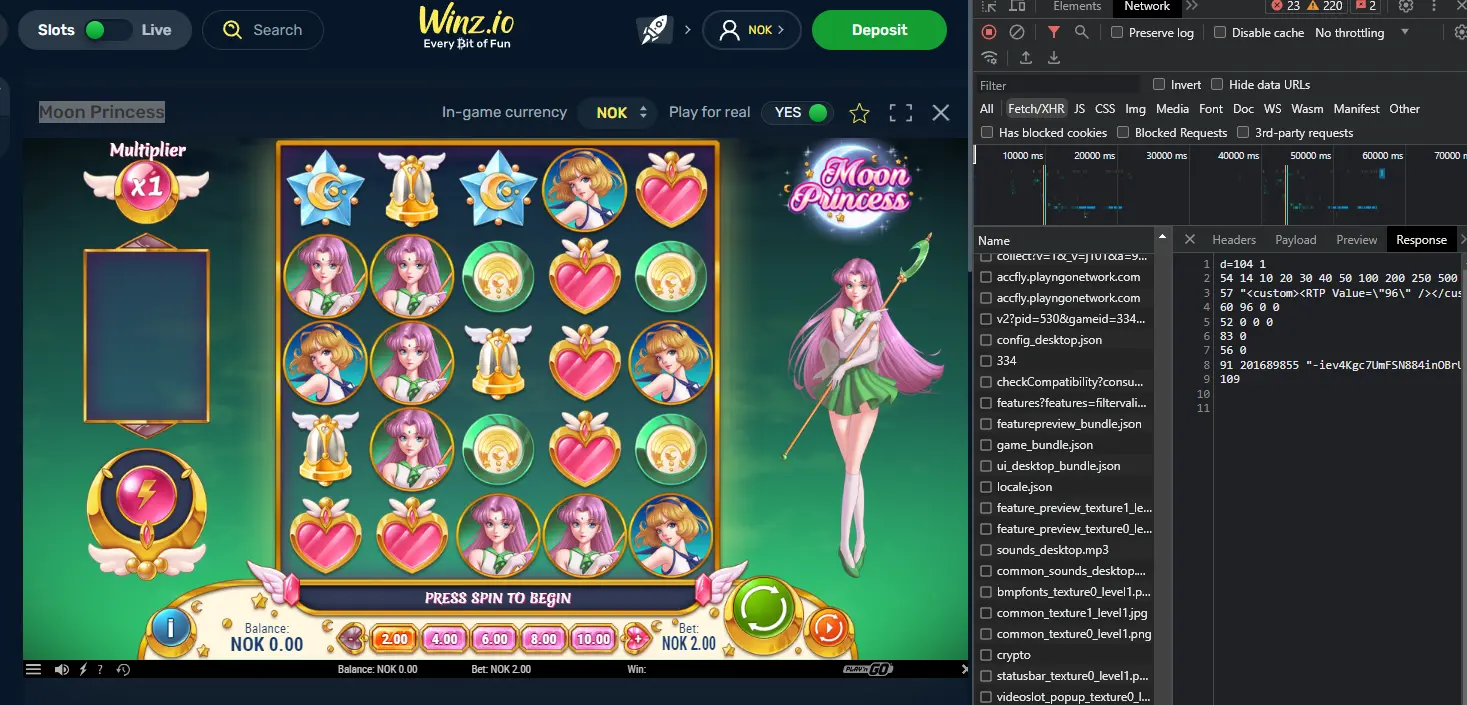Select the Response tab
Viewport: 1467px width, 705px height.
[1421, 240]
